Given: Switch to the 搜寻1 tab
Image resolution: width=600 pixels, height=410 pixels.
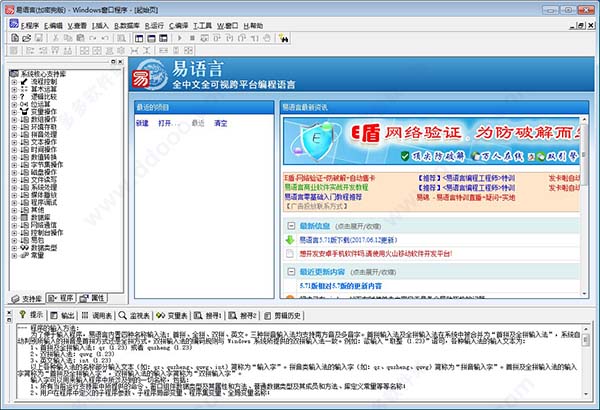Looking at the screenshot, I should pos(208,315).
